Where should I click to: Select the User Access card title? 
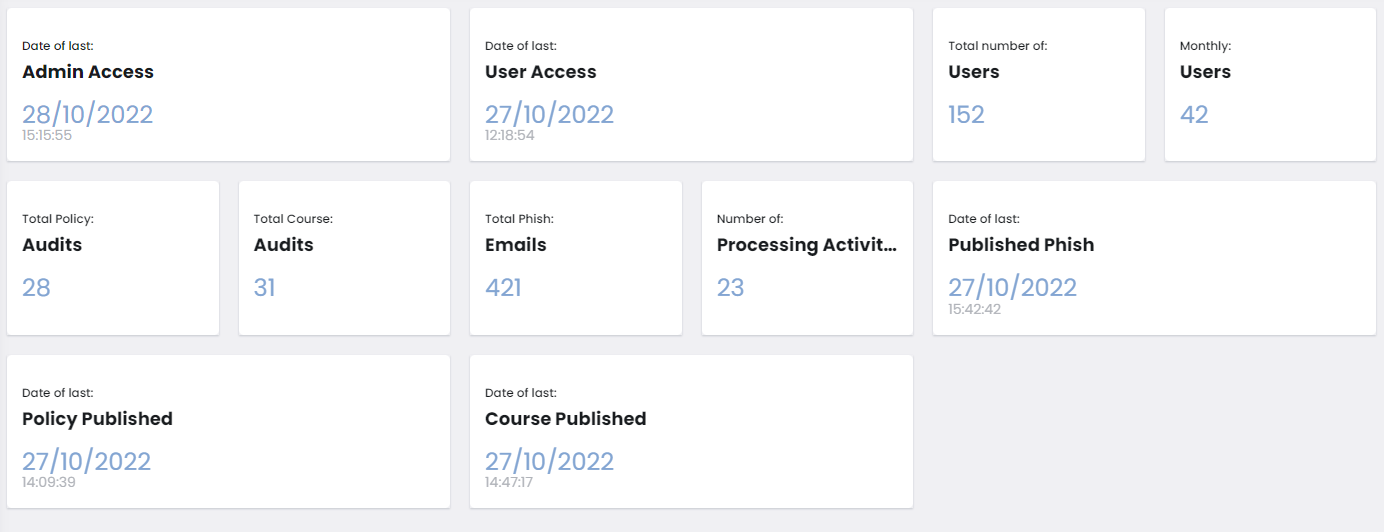(x=541, y=72)
